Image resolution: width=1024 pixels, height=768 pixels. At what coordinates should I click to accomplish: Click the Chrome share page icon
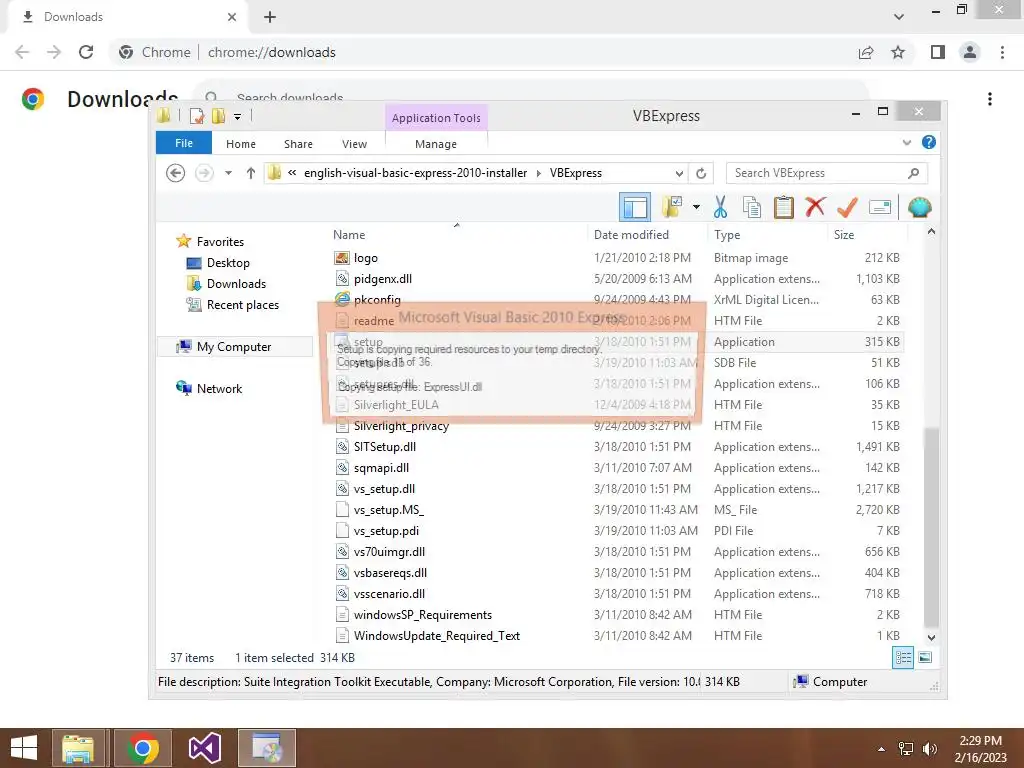click(866, 52)
